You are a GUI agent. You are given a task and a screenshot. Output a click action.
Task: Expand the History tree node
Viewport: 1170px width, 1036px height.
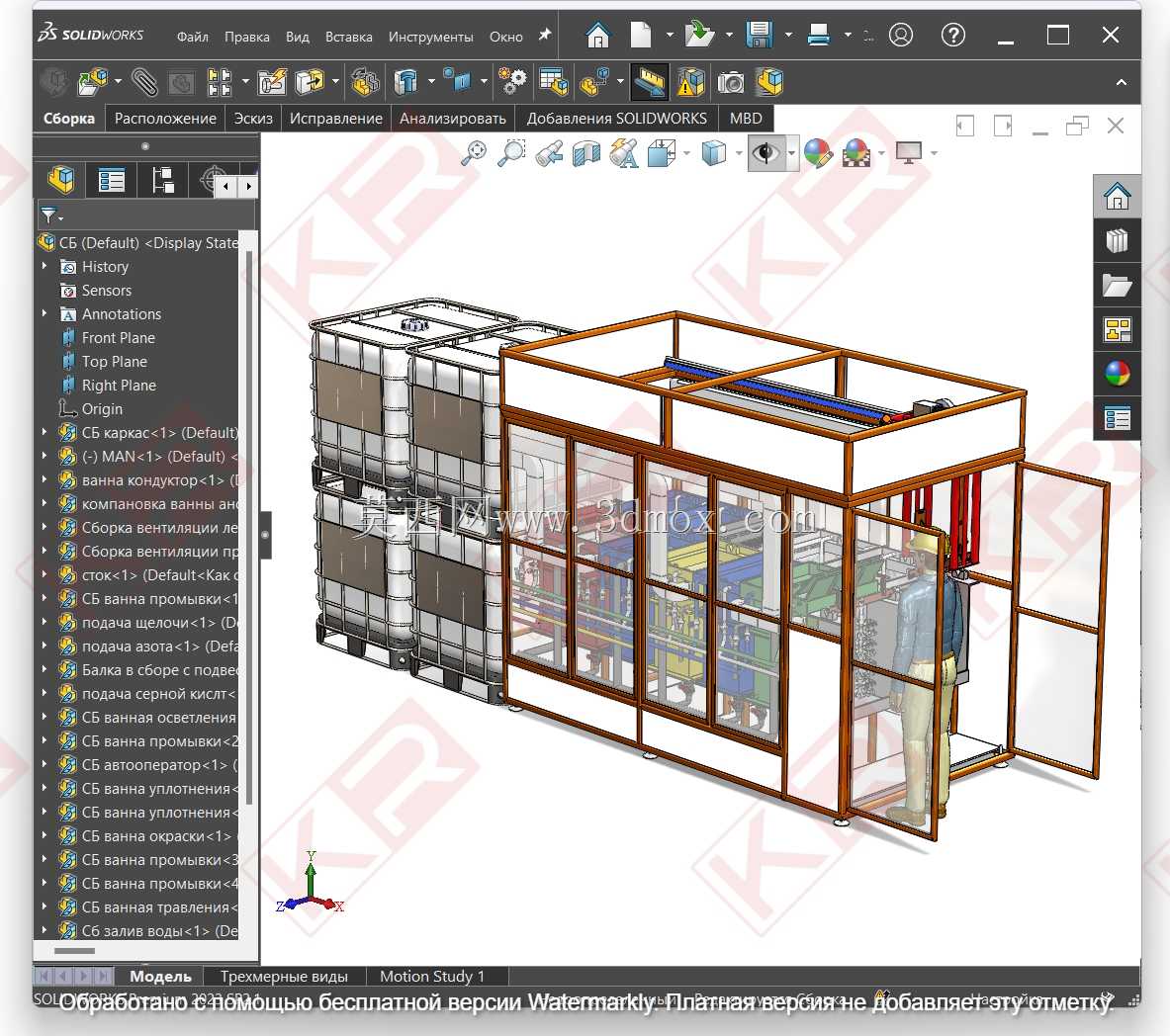click(x=45, y=266)
